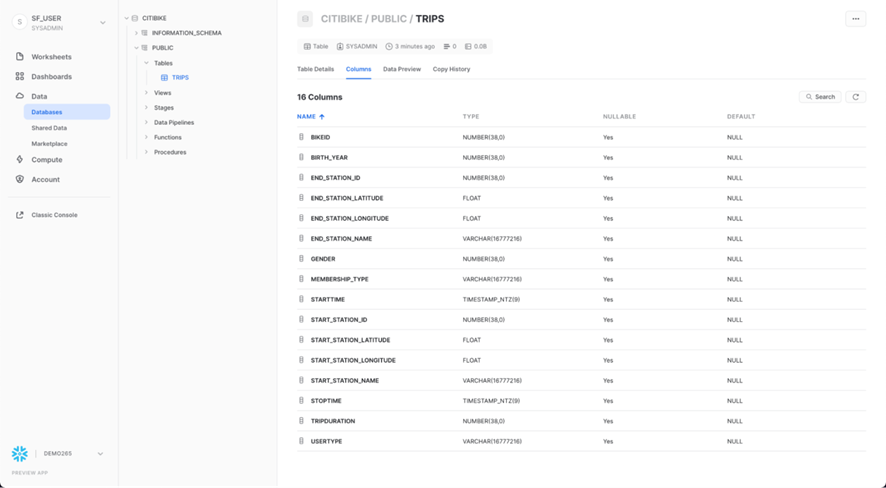
Task: Collapse the CITIBIKE database node
Action: click(127, 18)
